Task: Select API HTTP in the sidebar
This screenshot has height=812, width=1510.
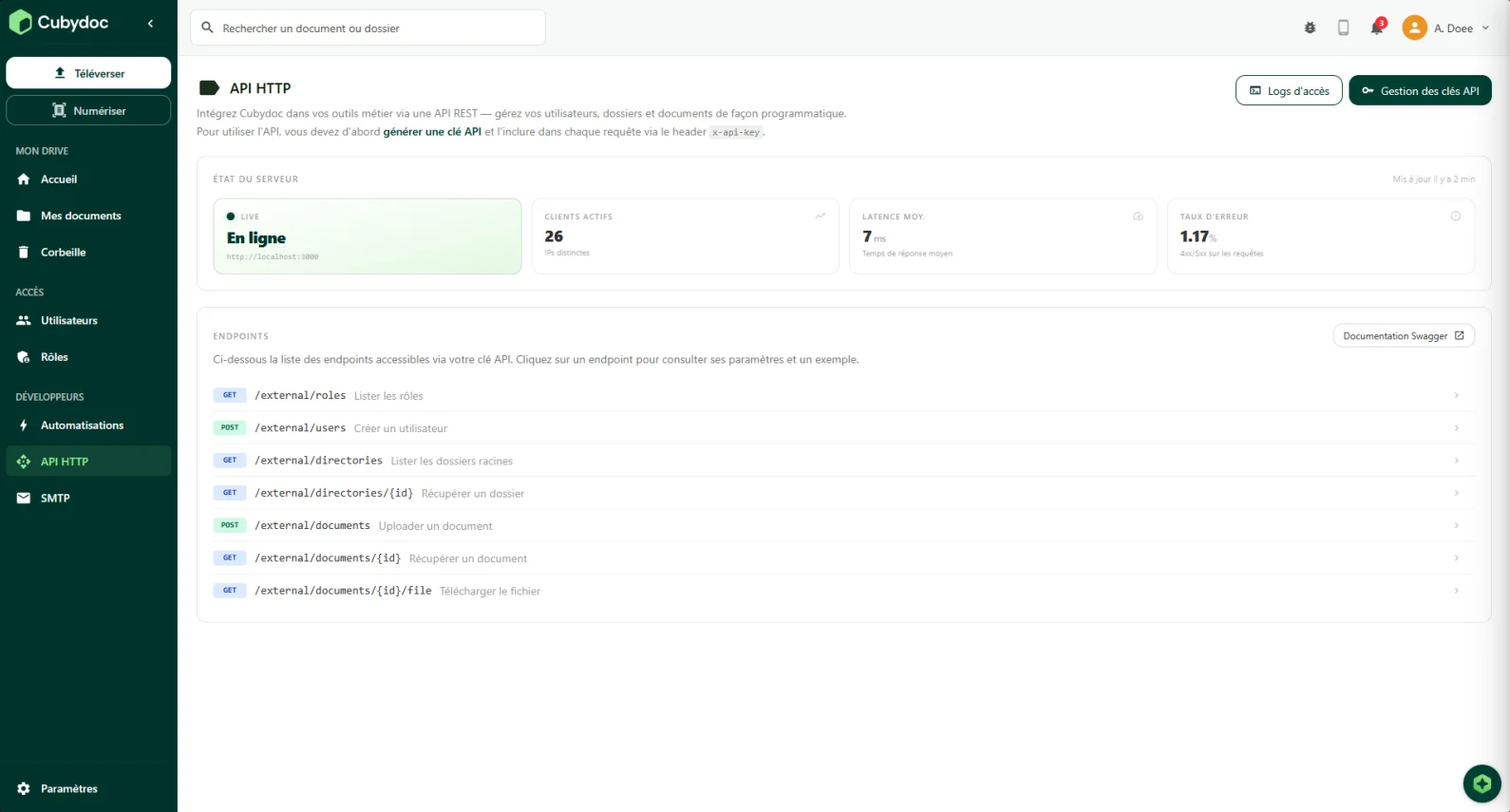Action: (88, 462)
